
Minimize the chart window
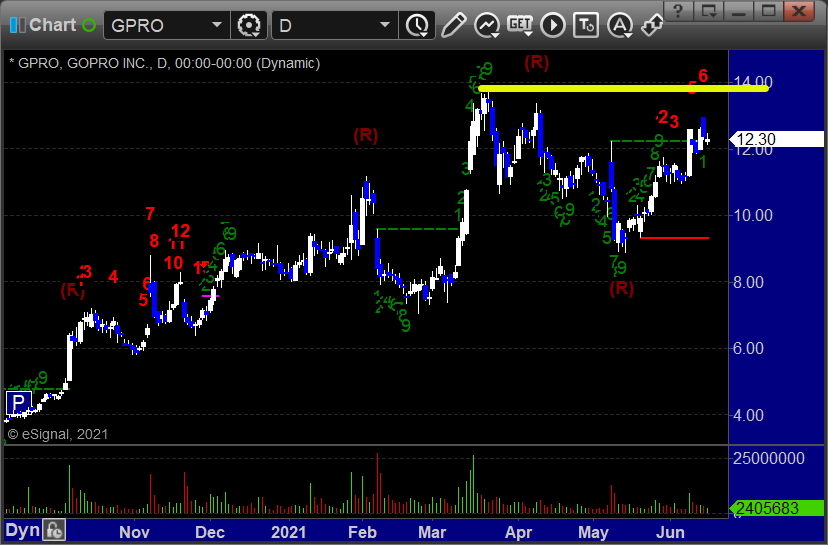[x=738, y=10]
